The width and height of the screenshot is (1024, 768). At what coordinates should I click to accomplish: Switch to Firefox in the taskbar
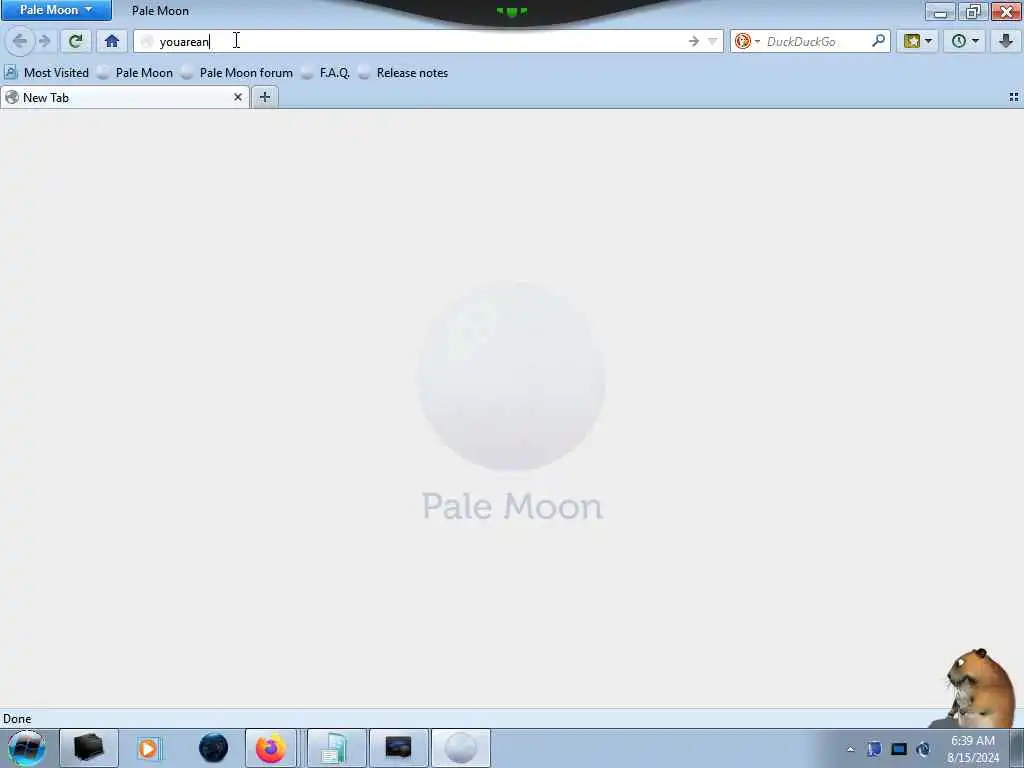tap(271, 748)
